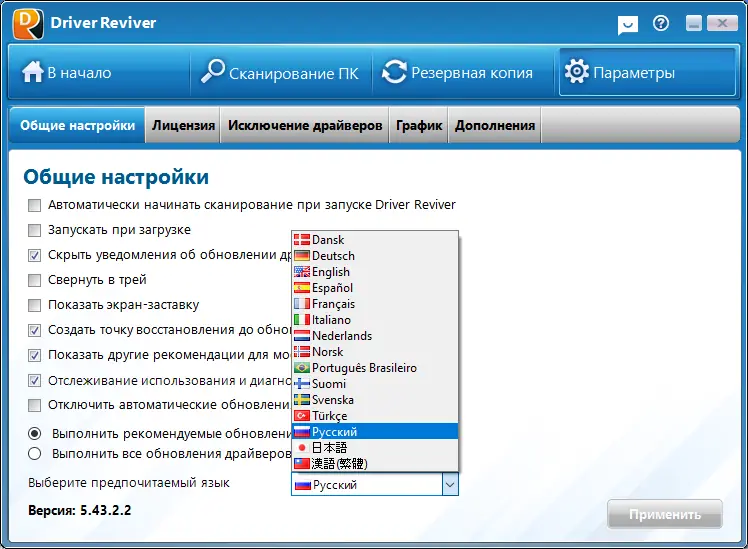748x549 pixels.
Task: Choose Suomi from language list
Action: click(x=375, y=383)
